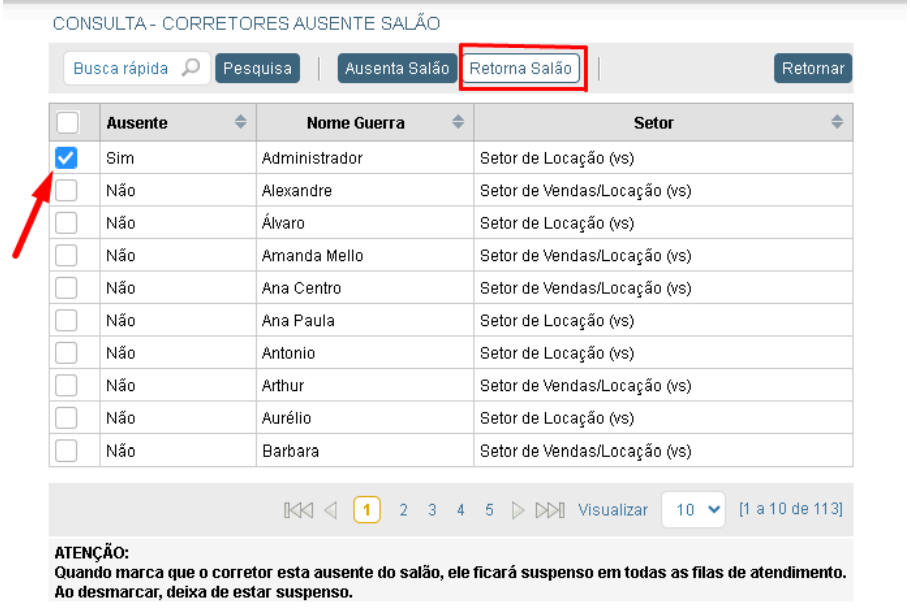Click the magnifier icon in Busca rápida
Screen dimensions: 910x610
coord(192,69)
